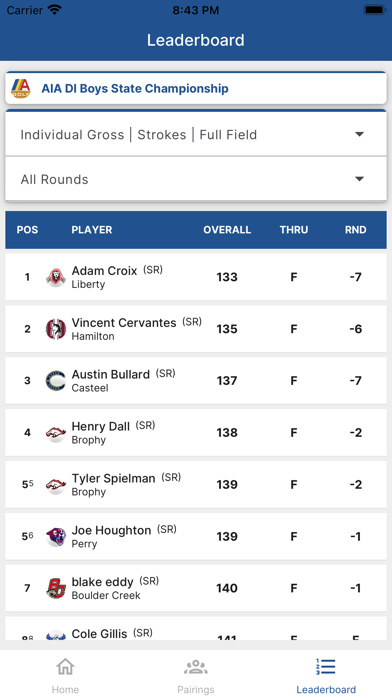Open the Pairings people icon
This screenshot has height=696, width=392.
pyautogui.click(x=196, y=667)
